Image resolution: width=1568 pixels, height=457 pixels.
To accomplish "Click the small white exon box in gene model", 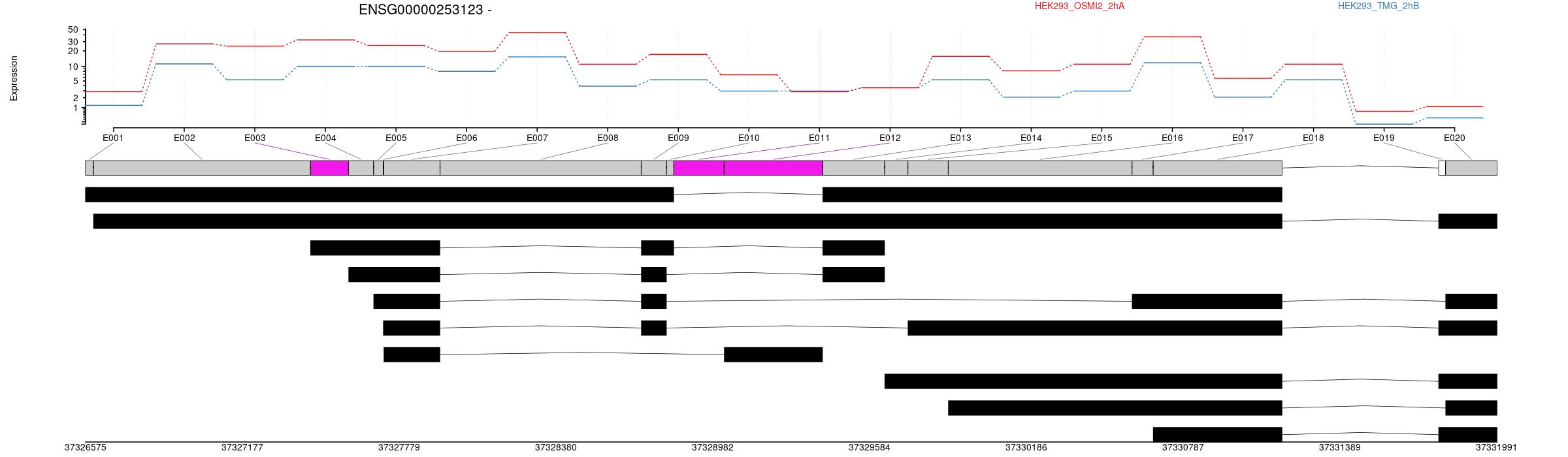I will 1442,168.
